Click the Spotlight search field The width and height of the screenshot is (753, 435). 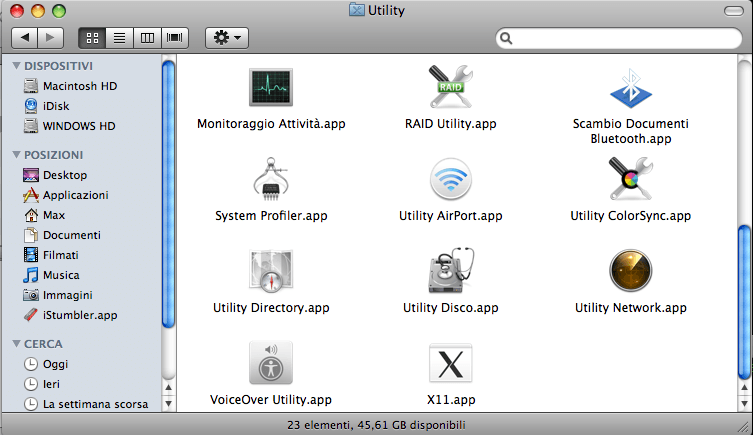coord(619,38)
